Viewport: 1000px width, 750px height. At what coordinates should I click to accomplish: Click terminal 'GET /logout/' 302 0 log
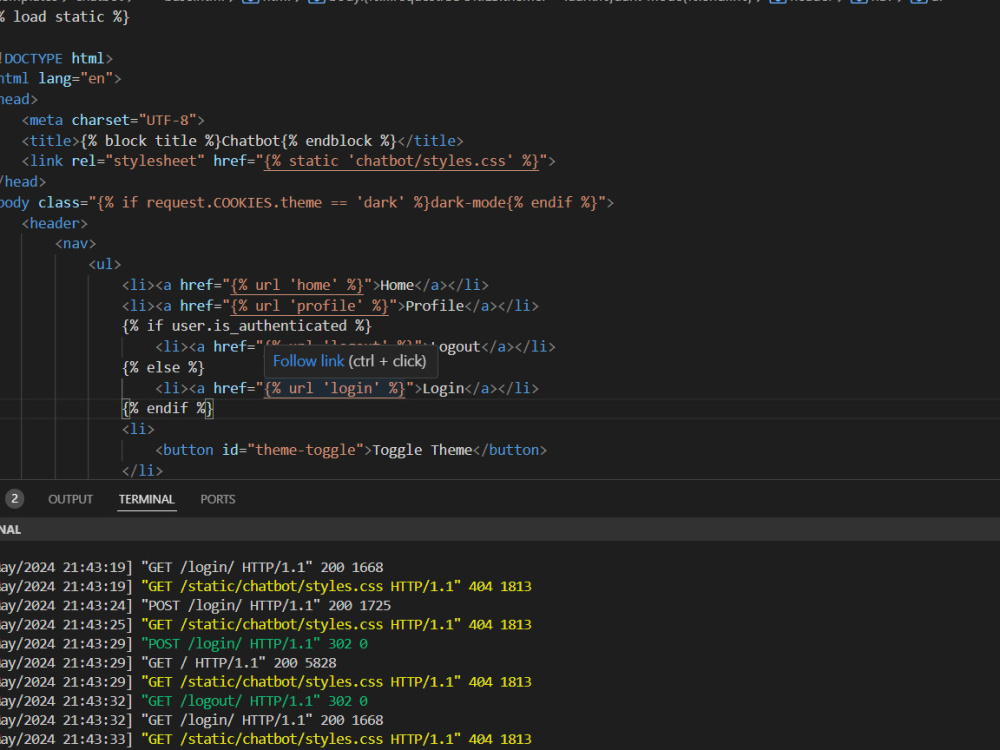point(184,702)
